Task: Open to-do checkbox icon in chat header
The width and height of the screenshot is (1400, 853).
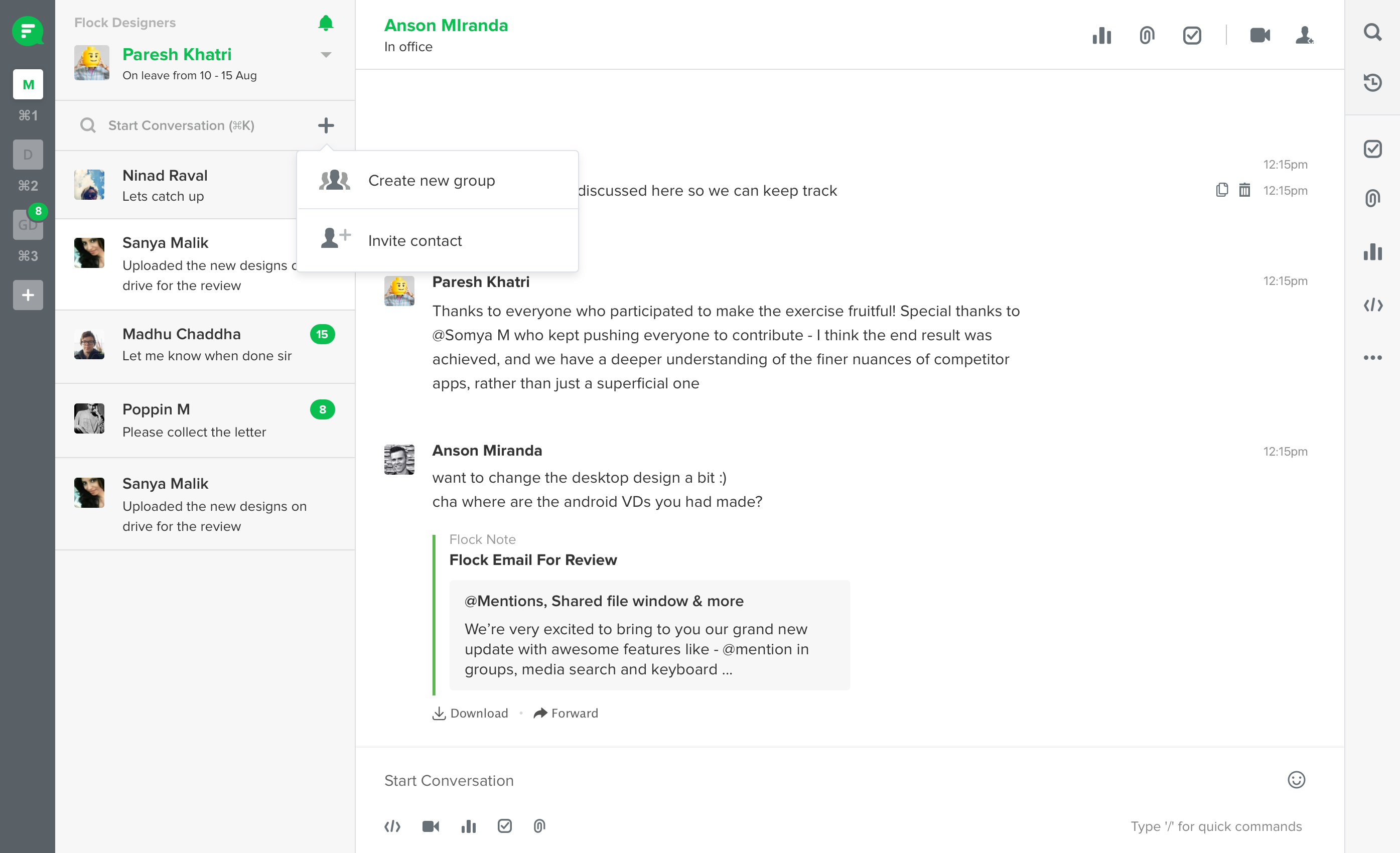Action: (x=1191, y=35)
